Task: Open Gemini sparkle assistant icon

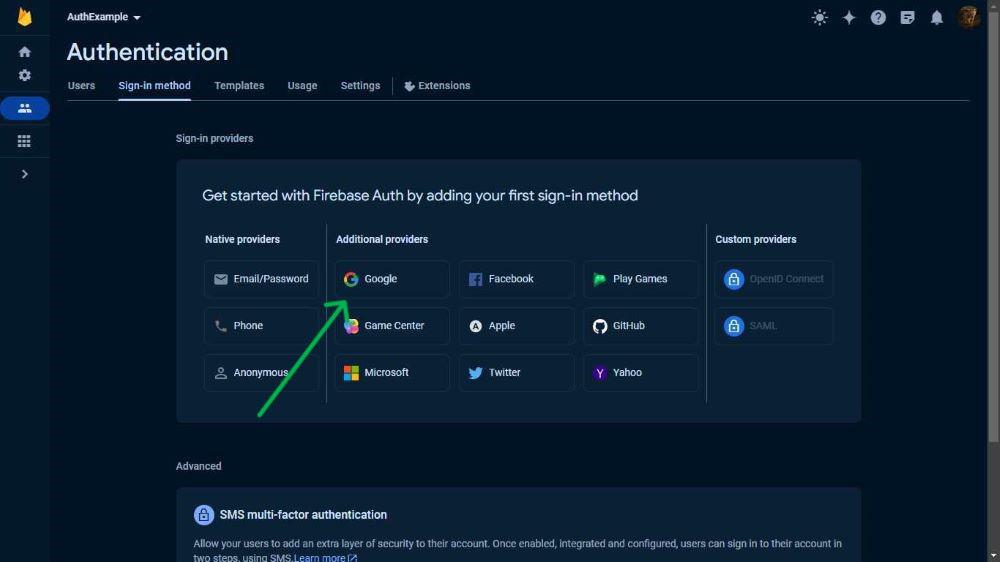Action: [849, 18]
